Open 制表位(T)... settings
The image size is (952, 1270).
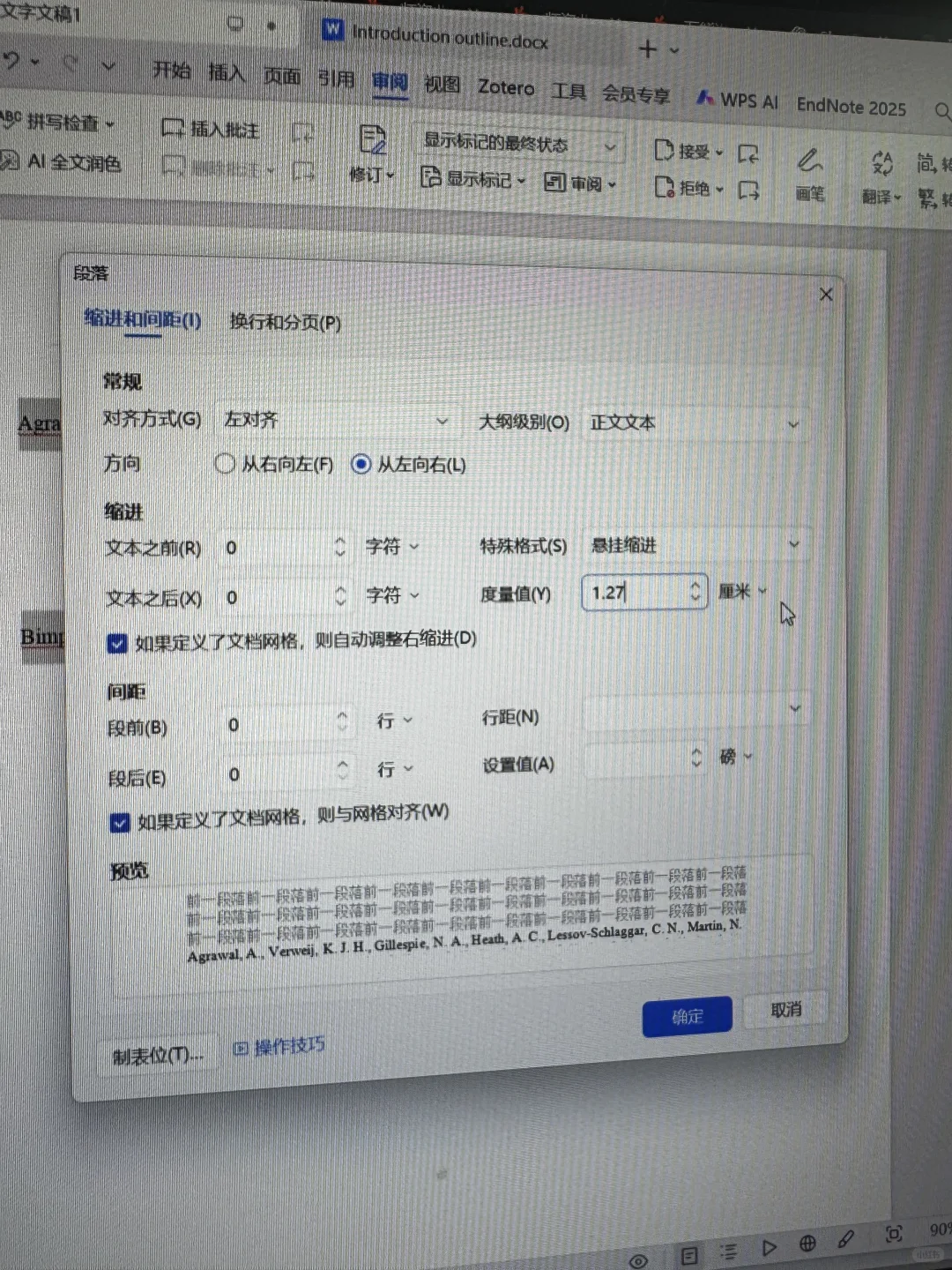coord(157,1054)
